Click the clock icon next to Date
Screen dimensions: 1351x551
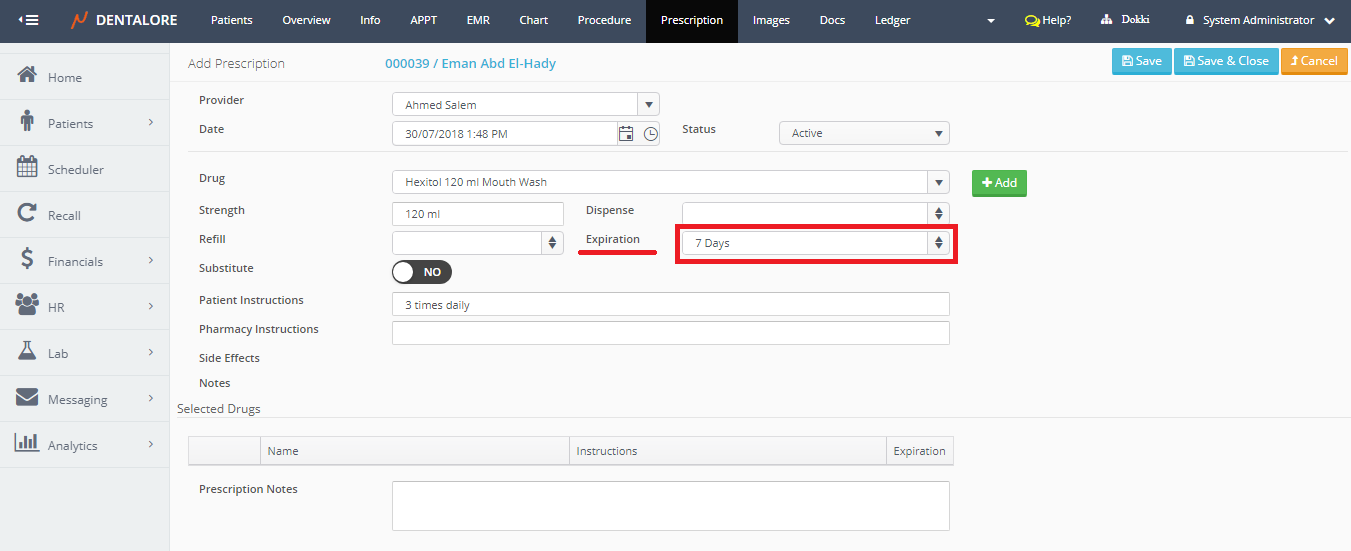pos(651,133)
